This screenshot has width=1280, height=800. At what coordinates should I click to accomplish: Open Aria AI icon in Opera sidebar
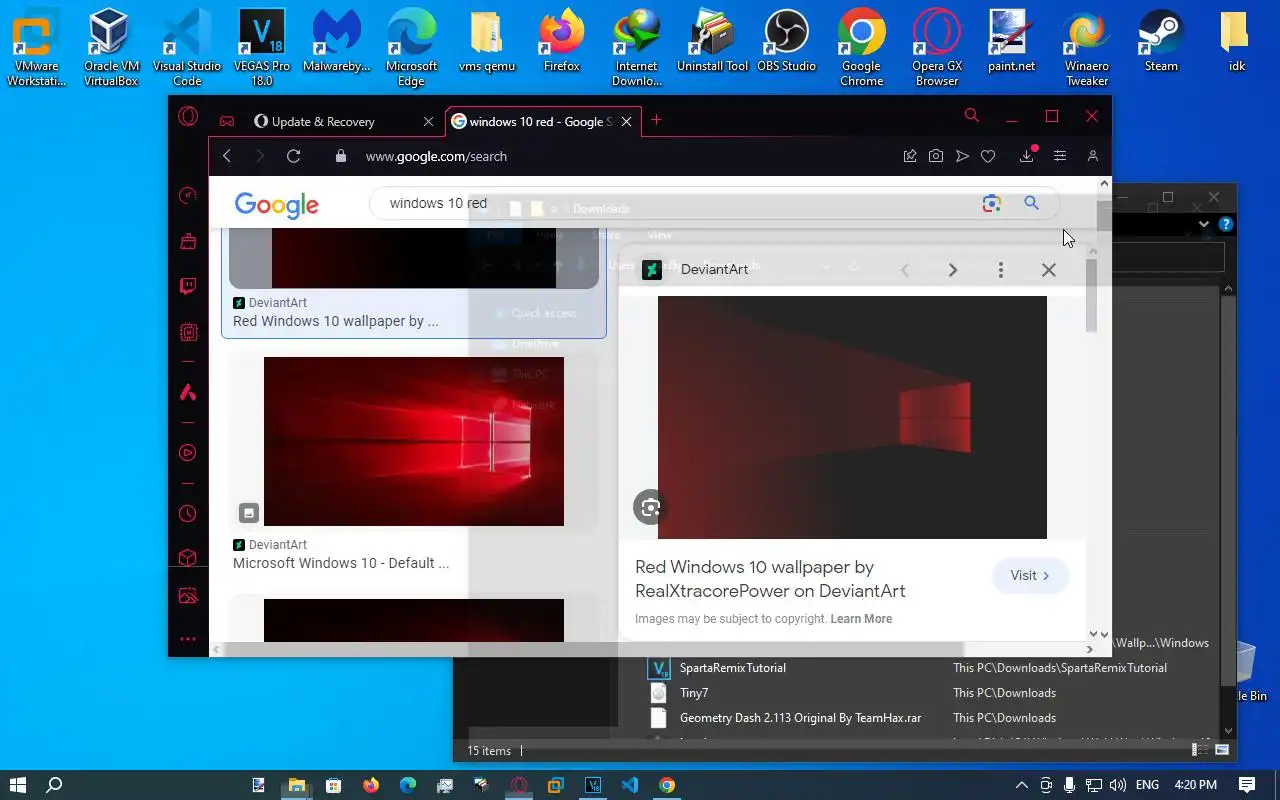point(188,393)
